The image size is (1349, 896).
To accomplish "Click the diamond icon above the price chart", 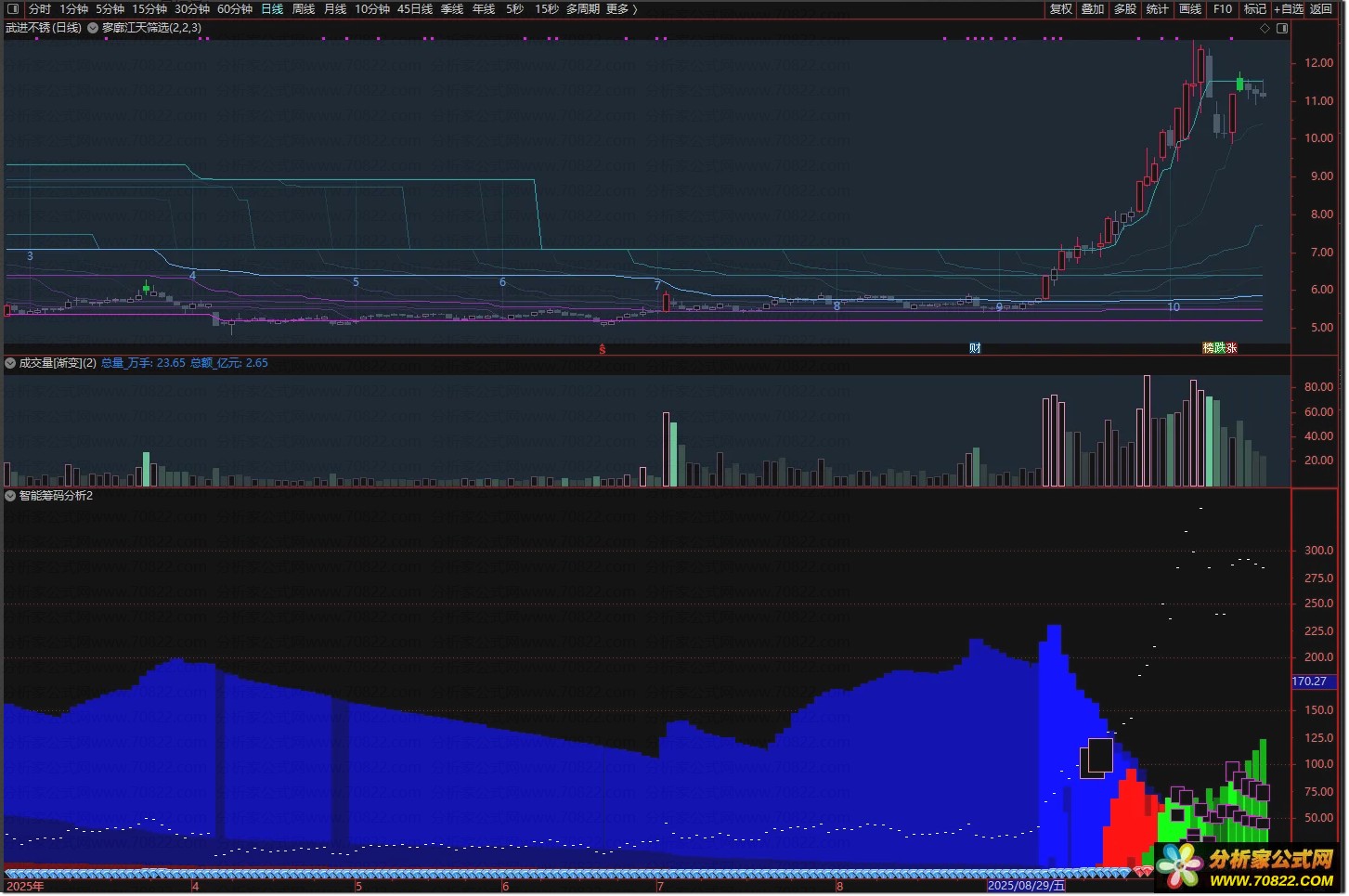I will tap(1265, 29).
